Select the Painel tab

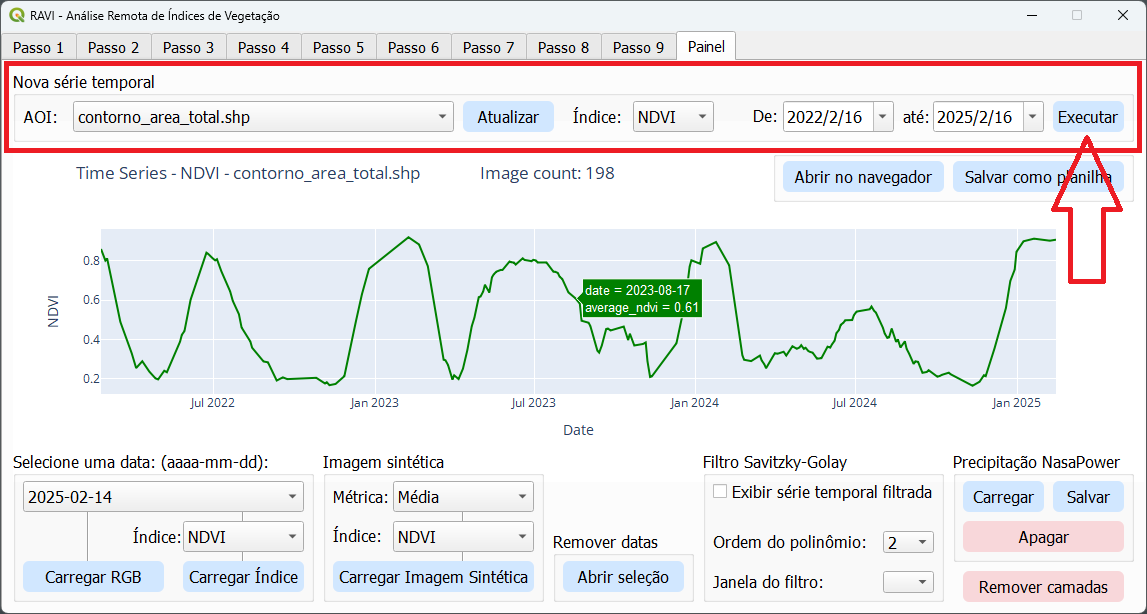tap(705, 46)
